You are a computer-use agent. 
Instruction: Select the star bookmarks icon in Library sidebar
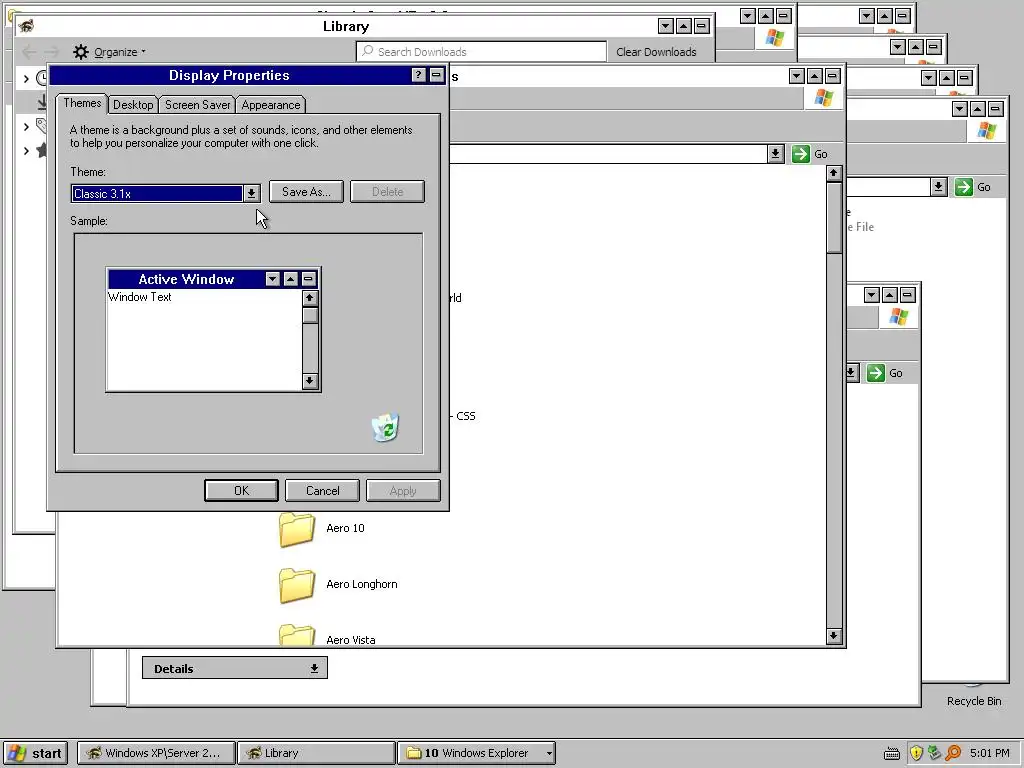[x=41, y=150]
